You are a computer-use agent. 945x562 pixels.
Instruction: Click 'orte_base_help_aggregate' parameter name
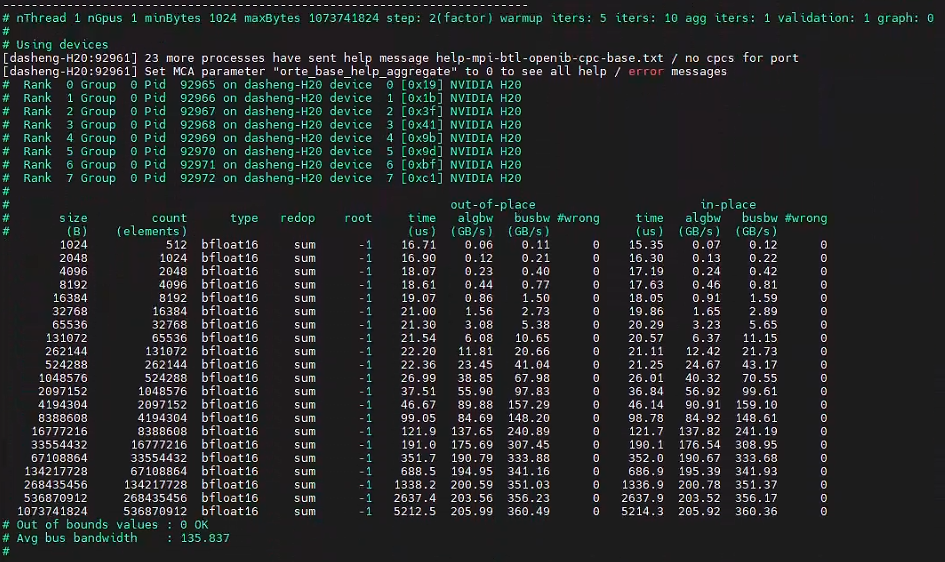[365, 71]
